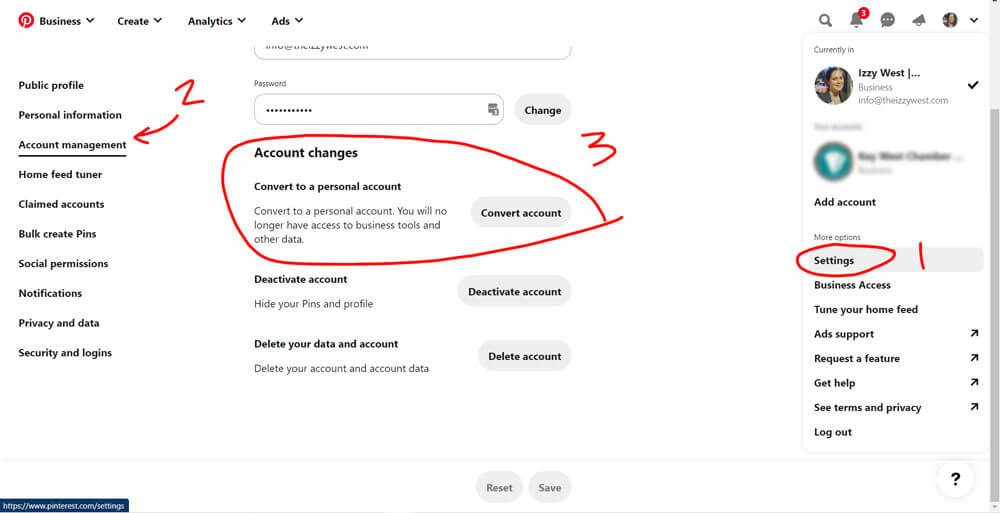The height and width of the screenshot is (513, 1000).
Task: Open the help question mark button
Action: (955, 479)
